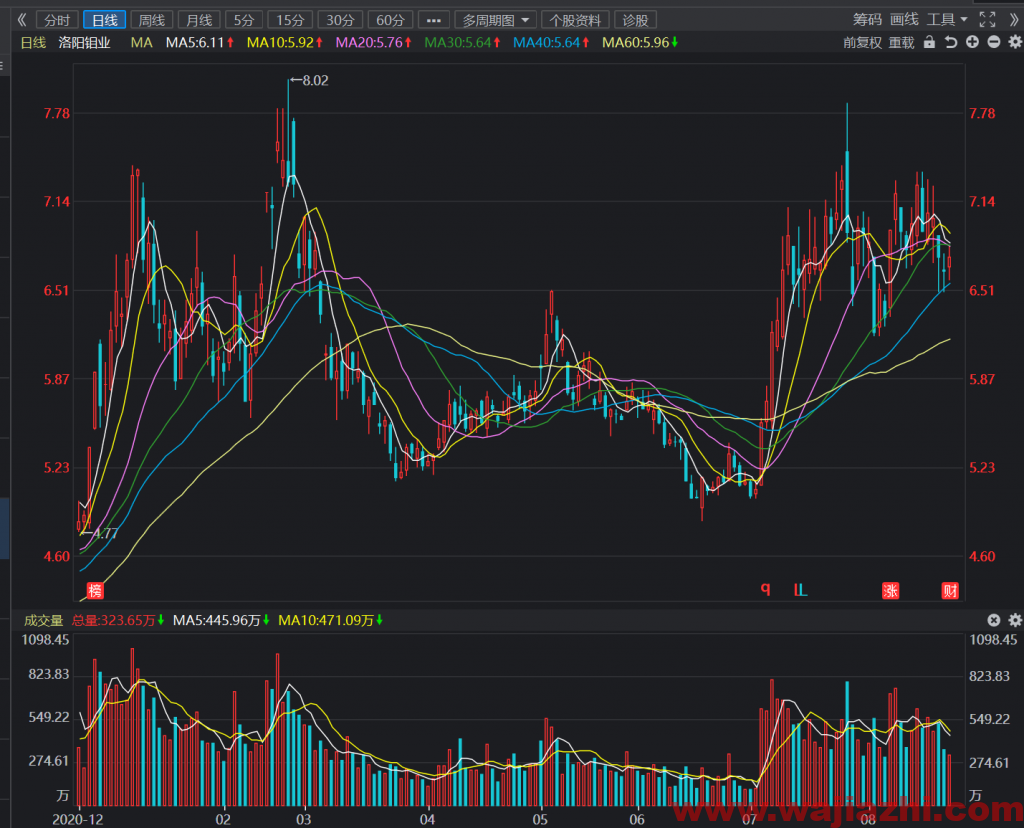Click the 8.02 high price marker
Image resolution: width=1024 pixels, height=828 pixels.
coord(310,80)
